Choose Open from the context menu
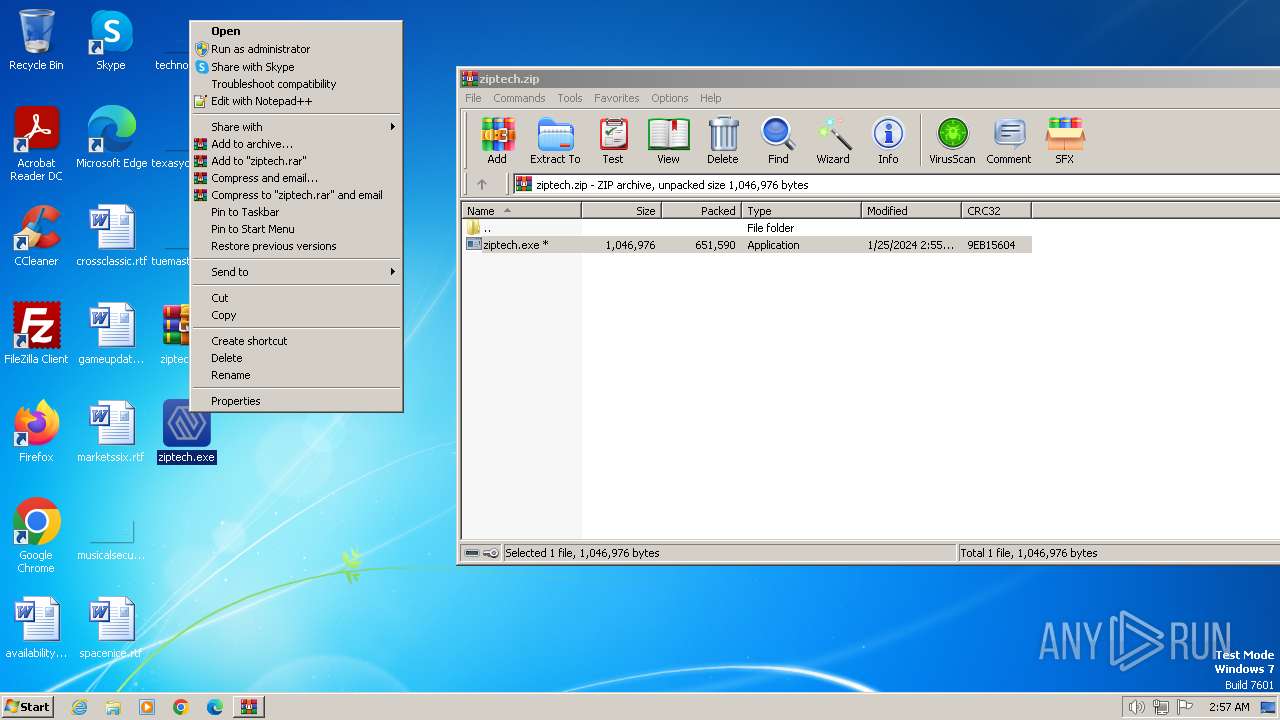 296,31
